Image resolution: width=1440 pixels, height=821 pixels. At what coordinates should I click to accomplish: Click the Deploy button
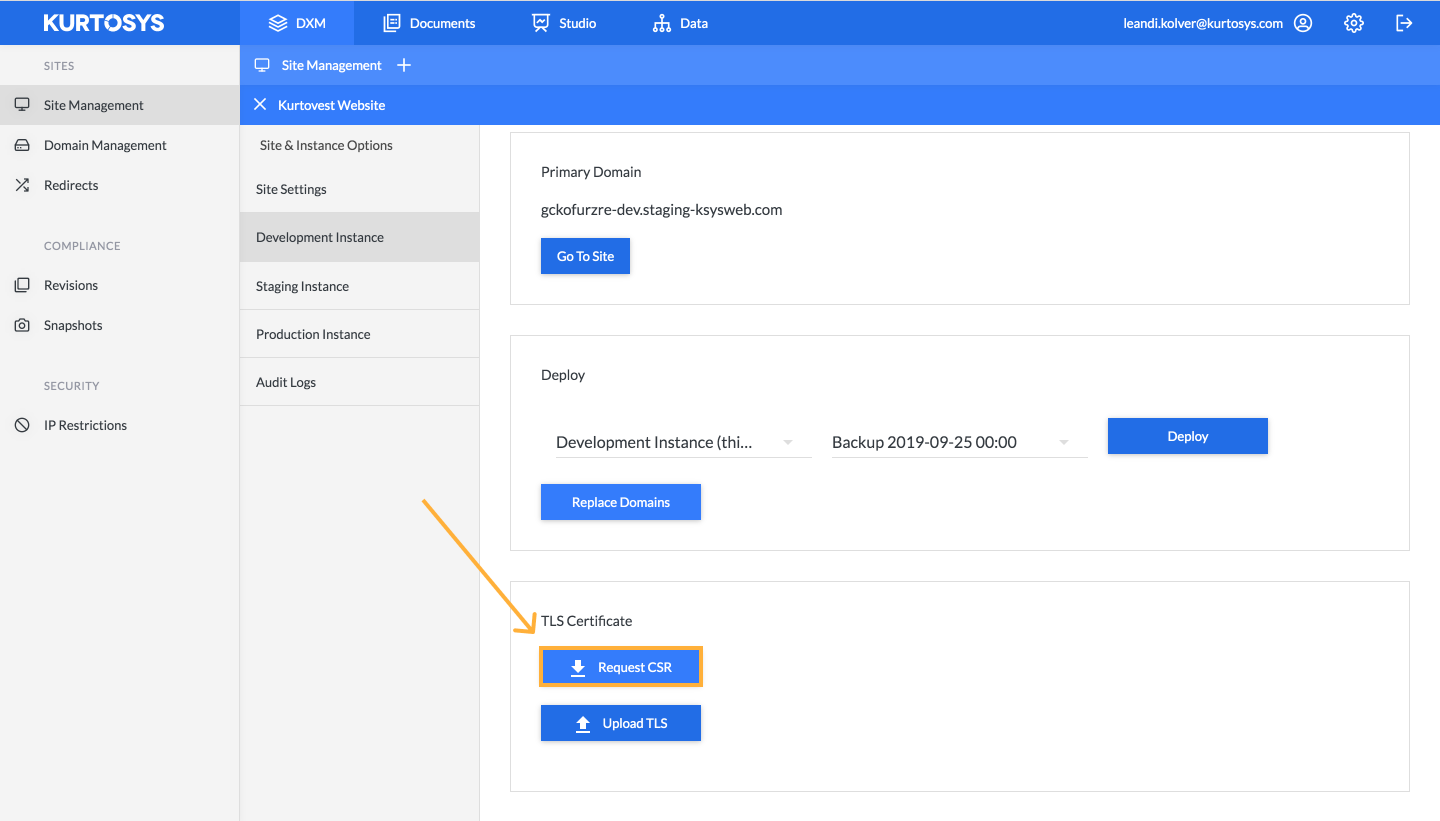[1188, 436]
